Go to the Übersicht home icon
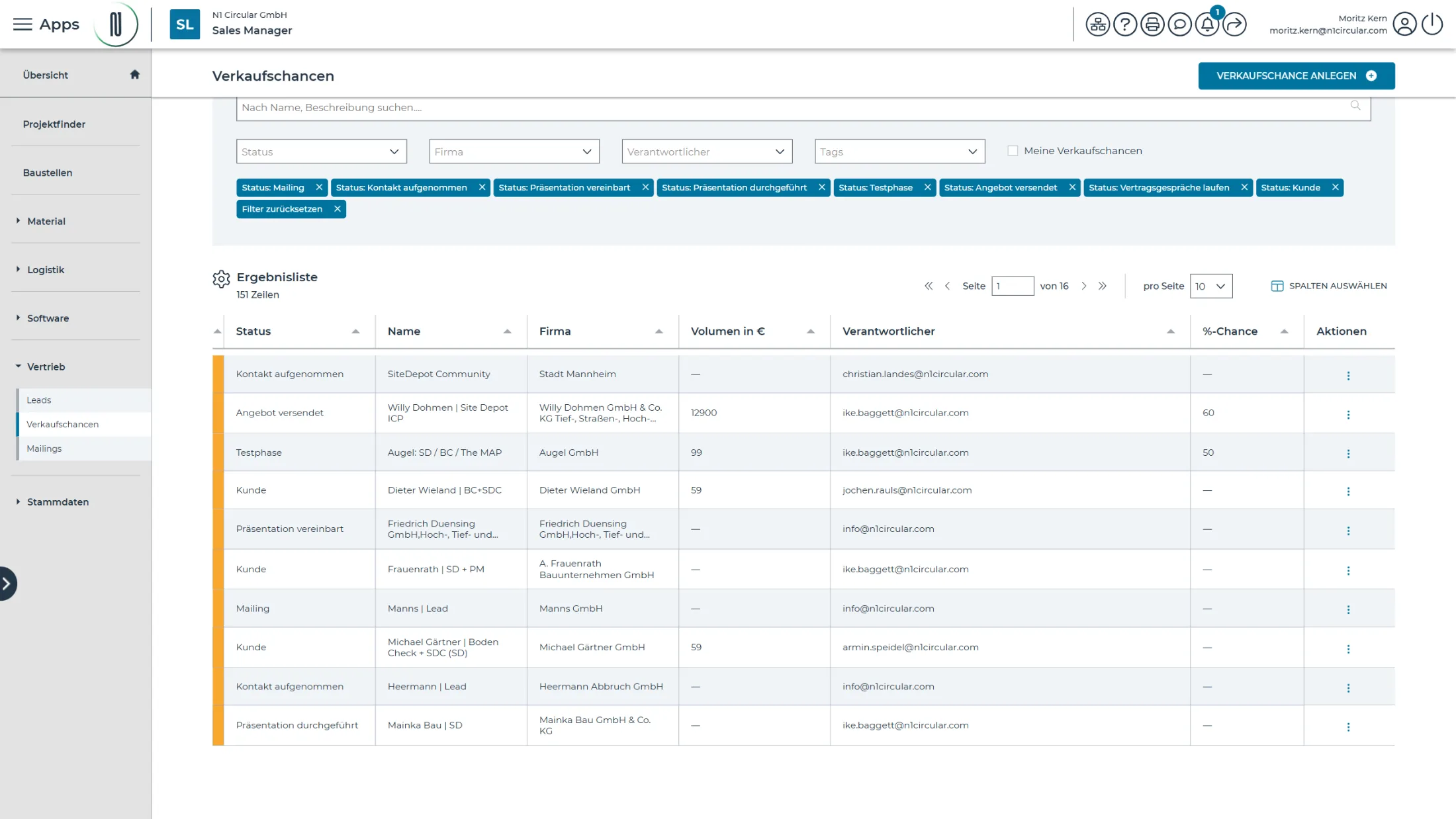Viewport: 1456px width, 819px height. [x=135, y=74]
